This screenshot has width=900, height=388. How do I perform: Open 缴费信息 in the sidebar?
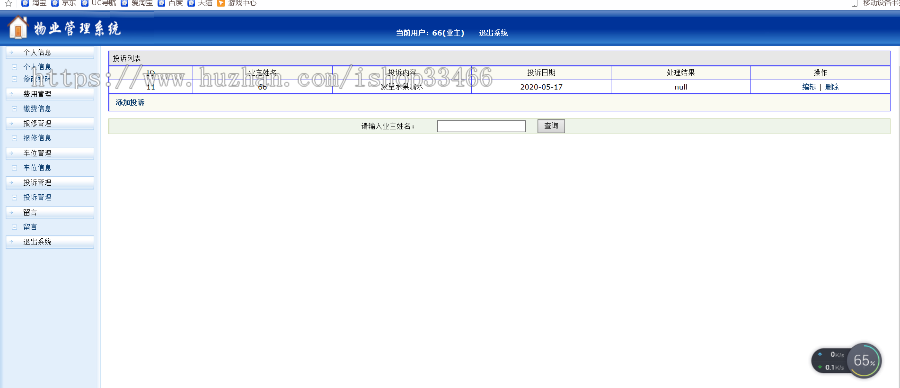pyautogui.click(x=37, y=108)
